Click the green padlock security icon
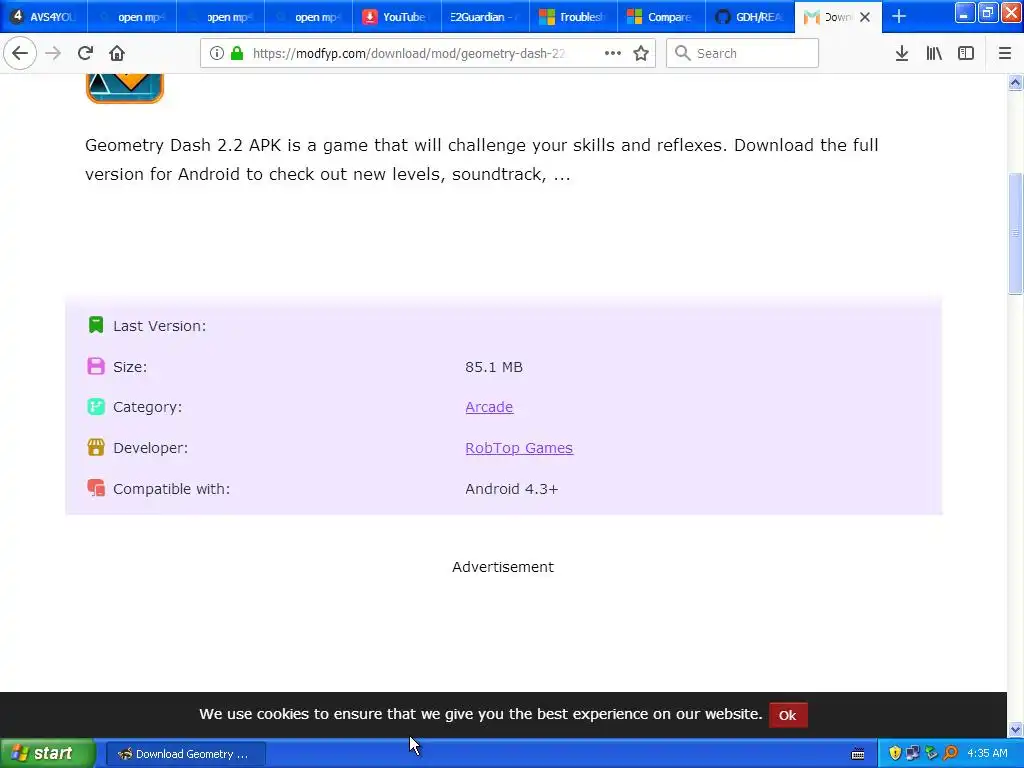Image resolution: width=1024 pixels, height=768 pixels. coord(237,54)
